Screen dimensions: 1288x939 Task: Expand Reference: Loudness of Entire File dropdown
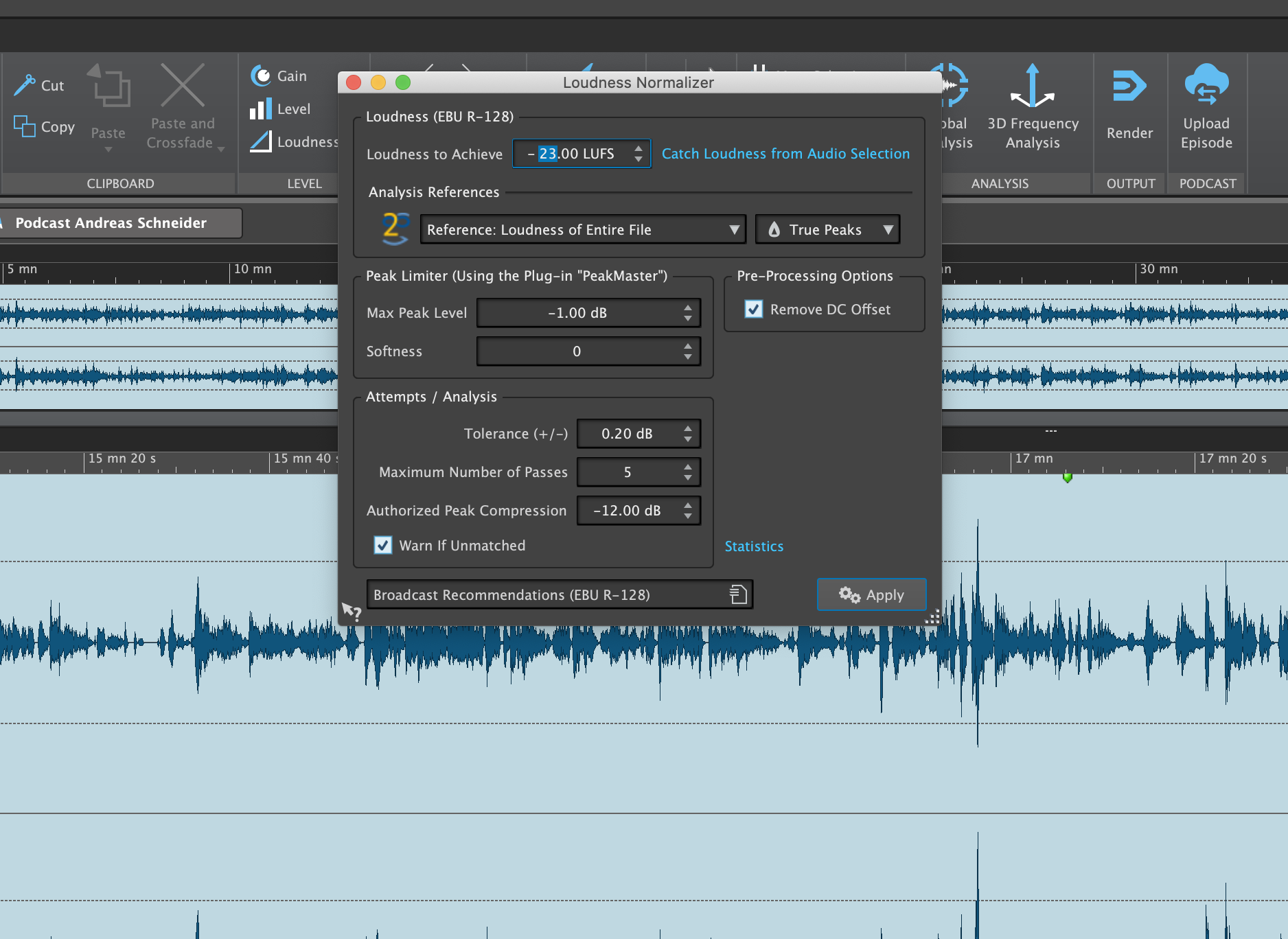[582, 230]
